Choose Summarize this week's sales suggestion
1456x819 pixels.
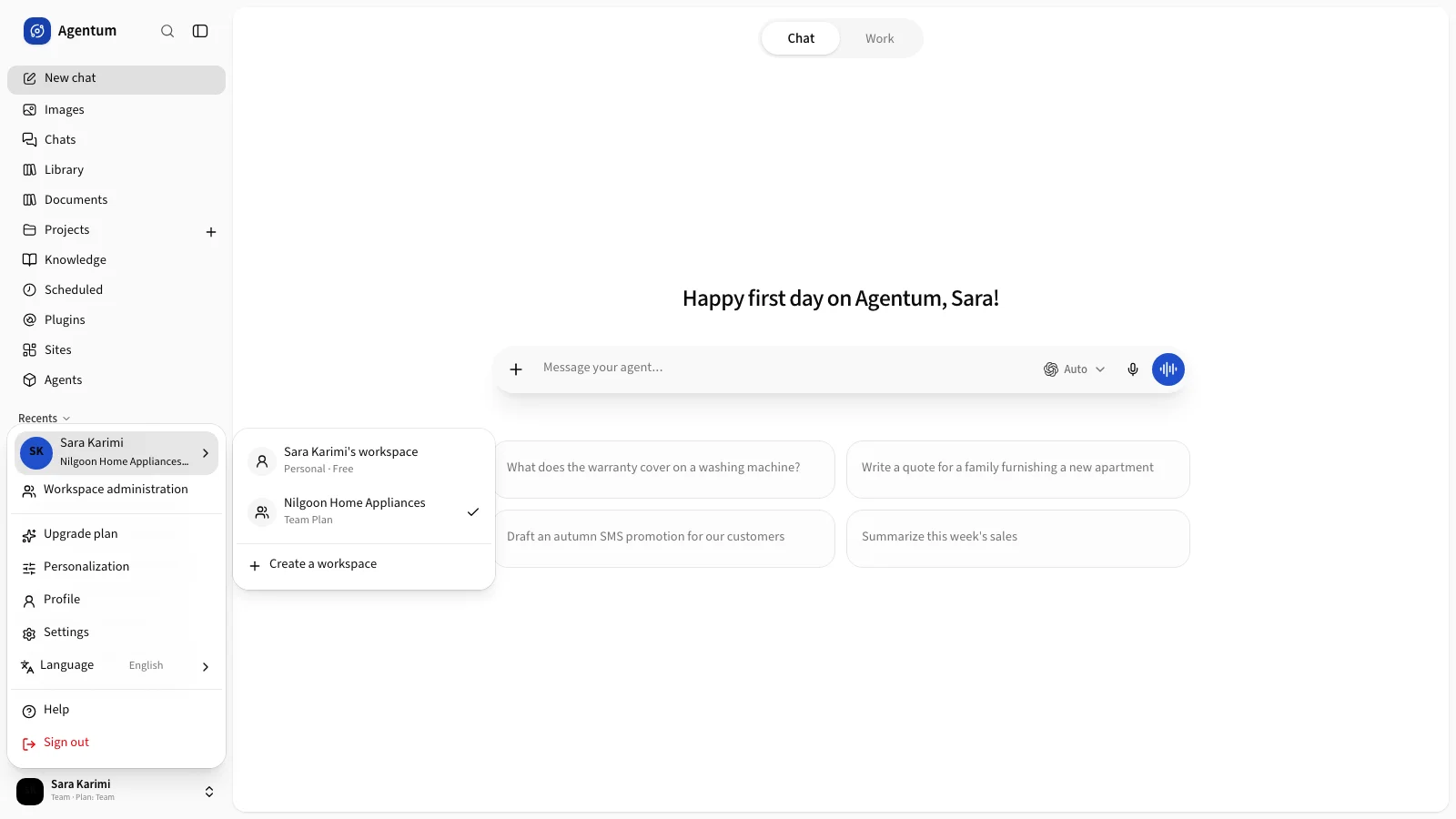tap(1018, 539)
